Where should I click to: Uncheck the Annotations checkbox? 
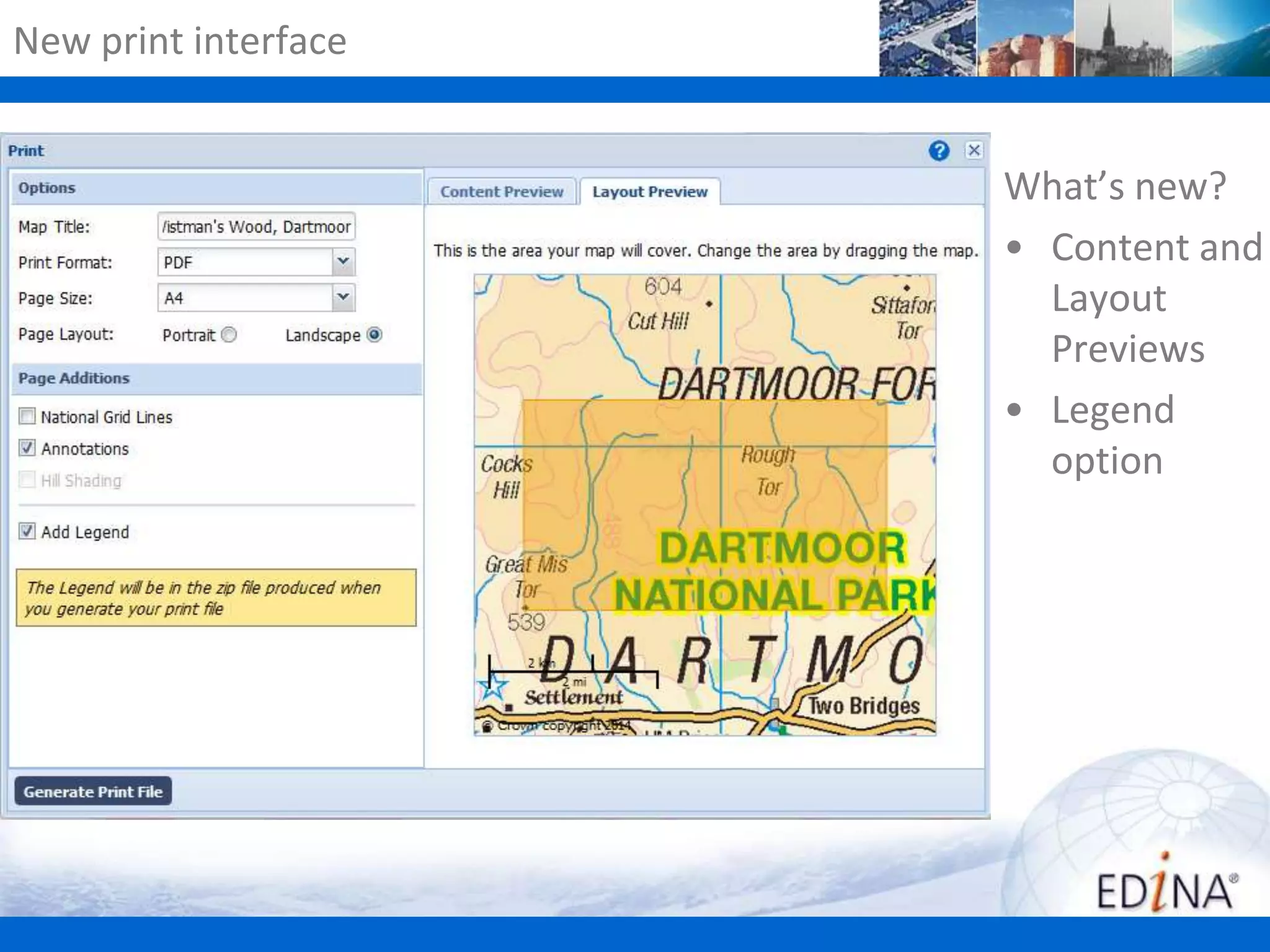coord(27,447)
